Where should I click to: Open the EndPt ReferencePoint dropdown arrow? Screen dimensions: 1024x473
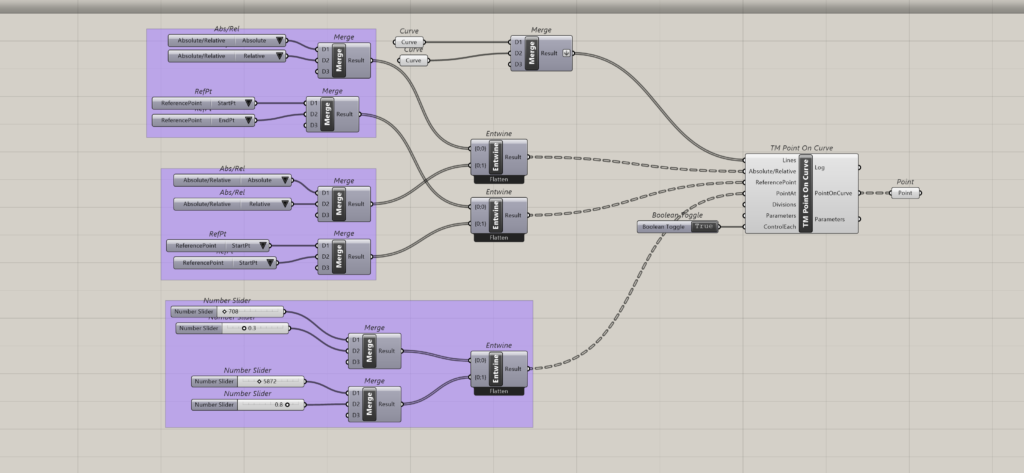pyautogui.click(x=249, y=120)
